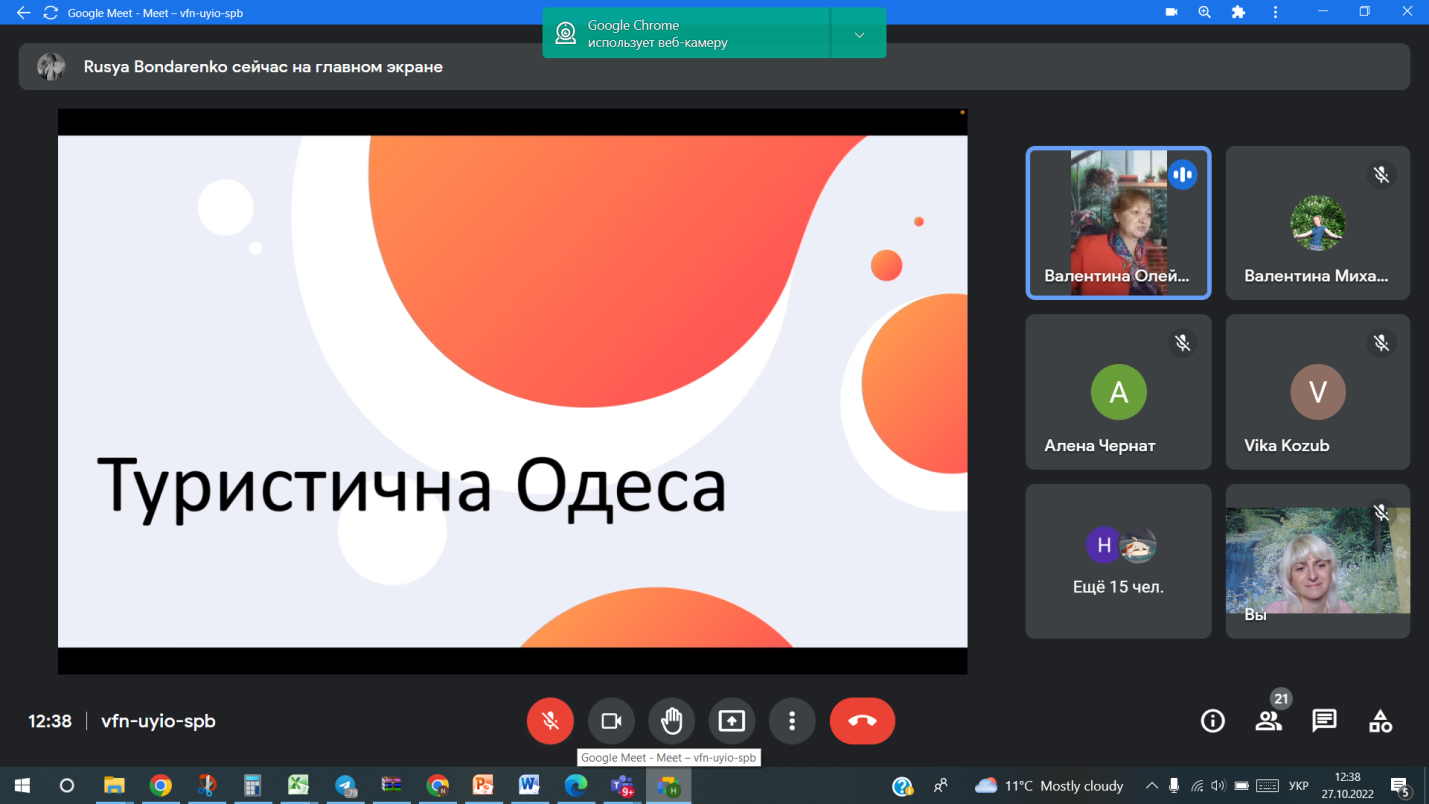Viewport: 1429px width, 804px height.
Task: Unmute the microphone with the red mic button
Action: tap(550, 721)
